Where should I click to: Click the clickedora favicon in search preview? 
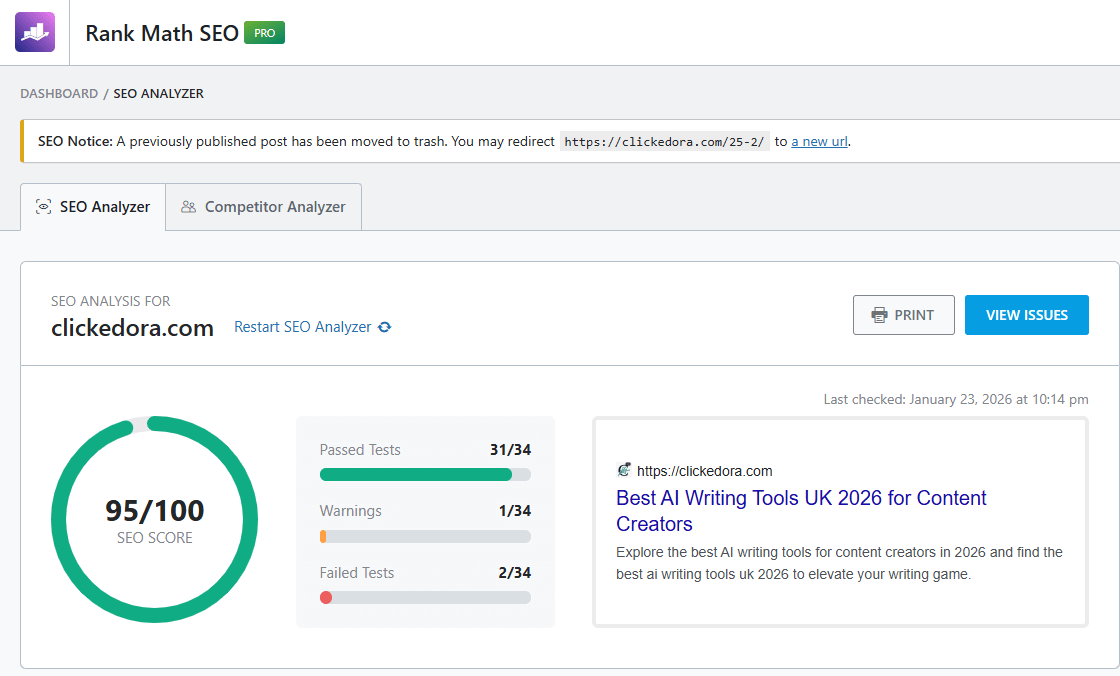(x=624, y=470)
